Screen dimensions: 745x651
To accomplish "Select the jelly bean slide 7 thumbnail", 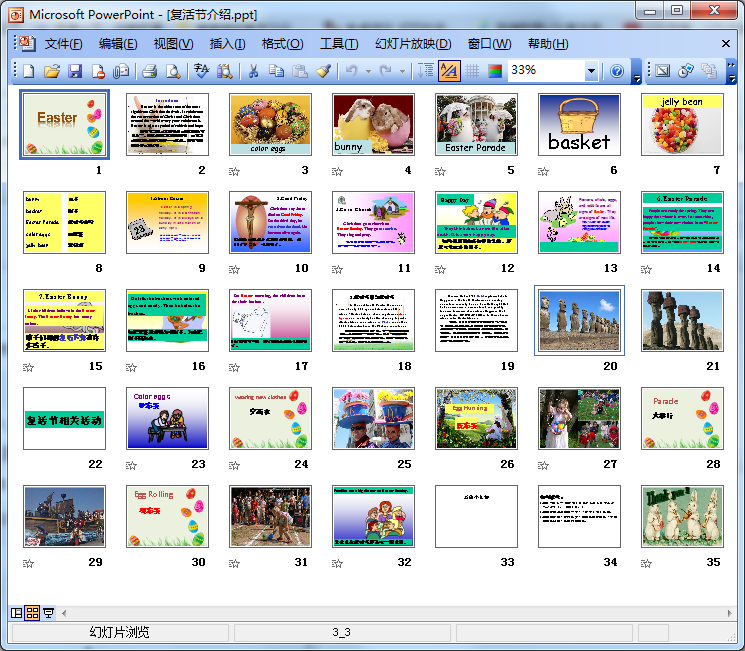I will coord(682,124).
